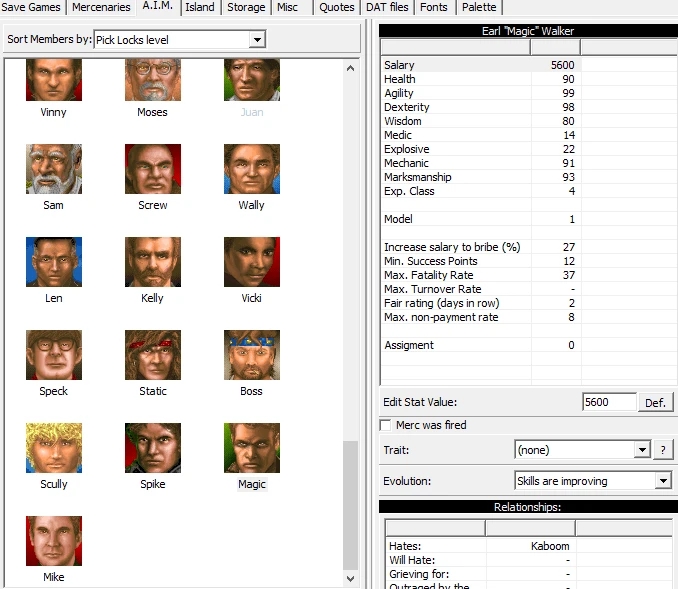The height and width of the screenshot is (589, 678).
Task: Choose Screw's portrait in the member list
Action: (153, 169)
